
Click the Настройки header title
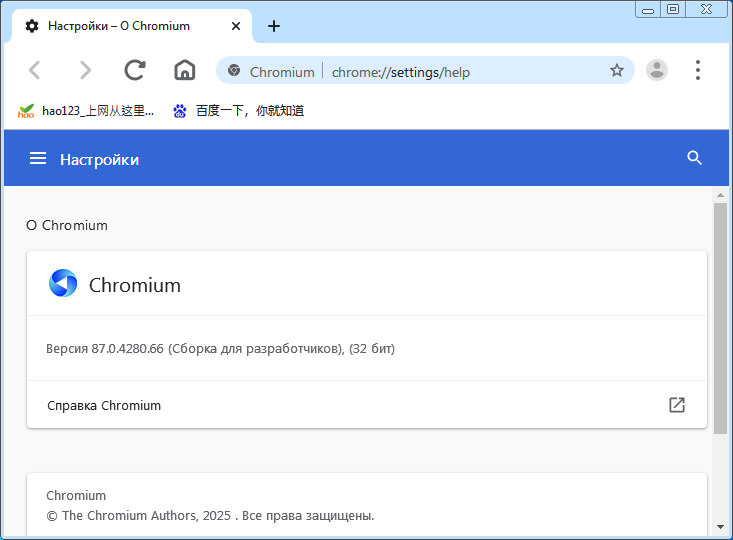(x=100, y=159)
